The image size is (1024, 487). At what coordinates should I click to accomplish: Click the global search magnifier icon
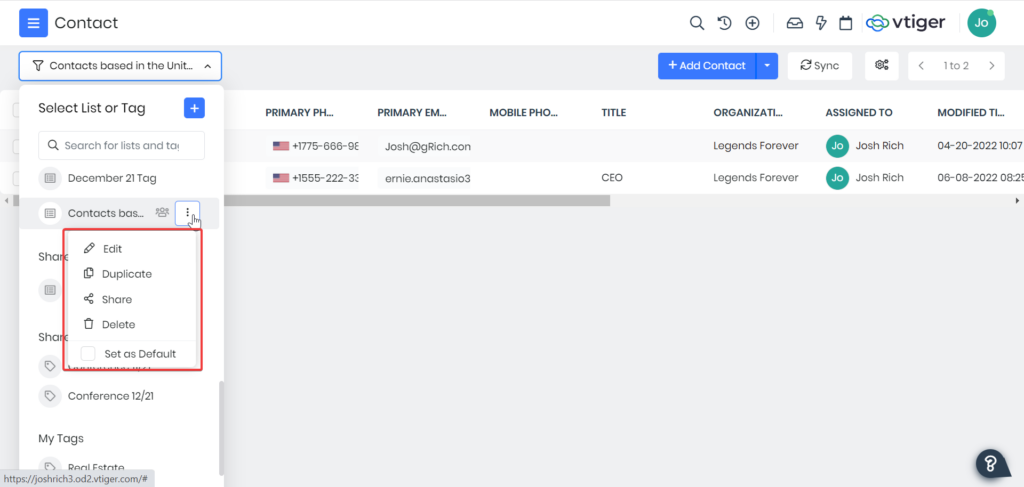coord(697,23)
